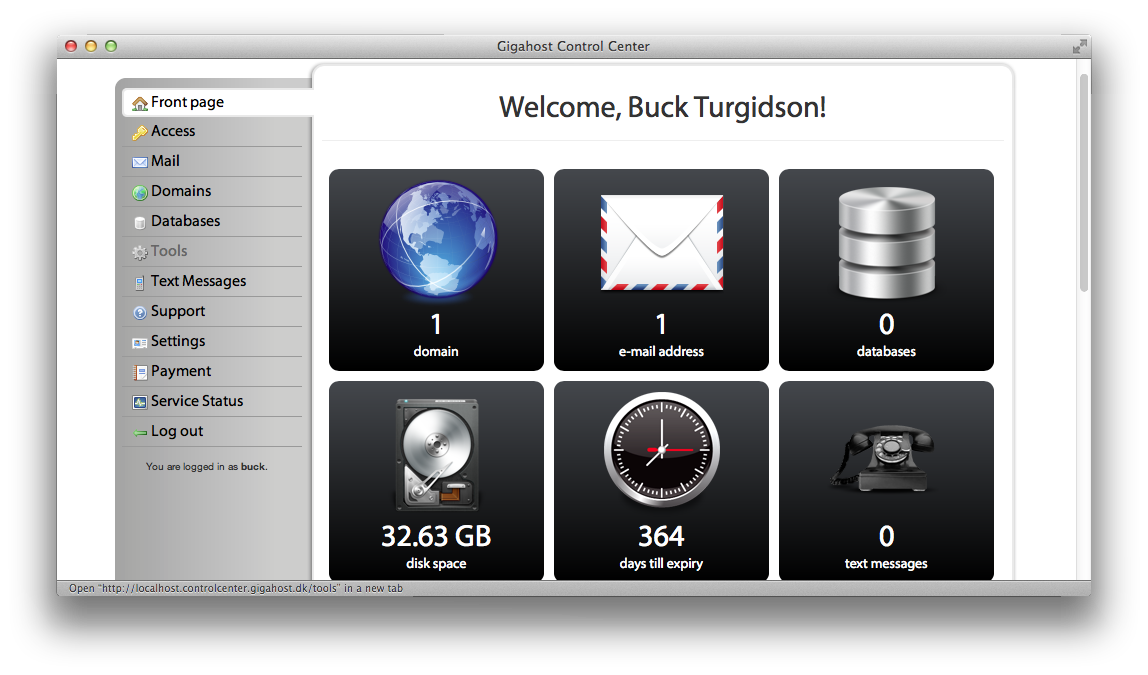Screen dimensions: 1148x675
Task: Click the Tools gear icon
Action: [140, 253]
